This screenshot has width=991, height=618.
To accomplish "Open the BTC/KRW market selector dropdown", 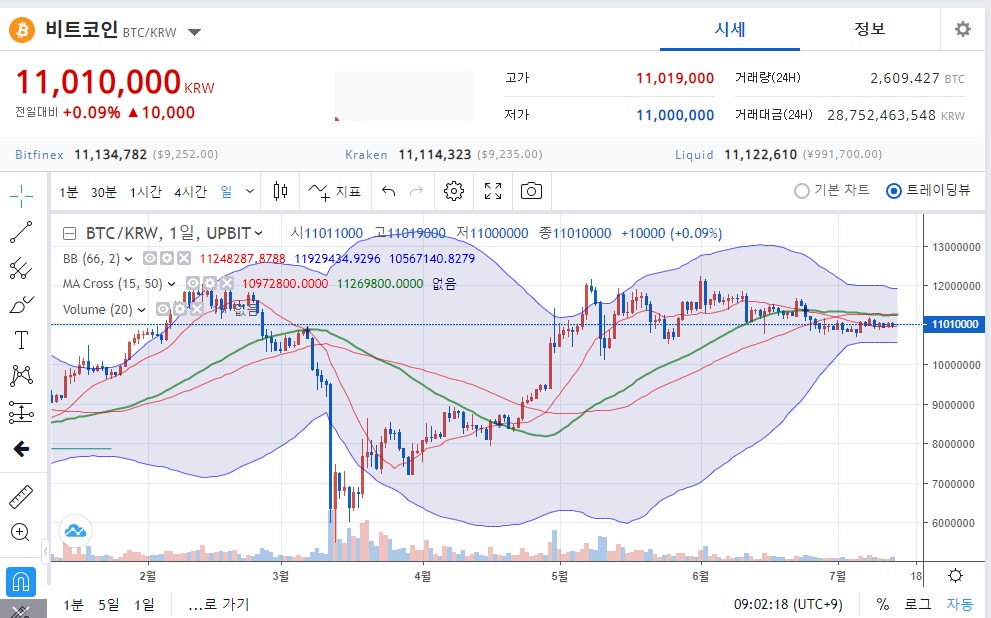I will [x=194, y=32].
